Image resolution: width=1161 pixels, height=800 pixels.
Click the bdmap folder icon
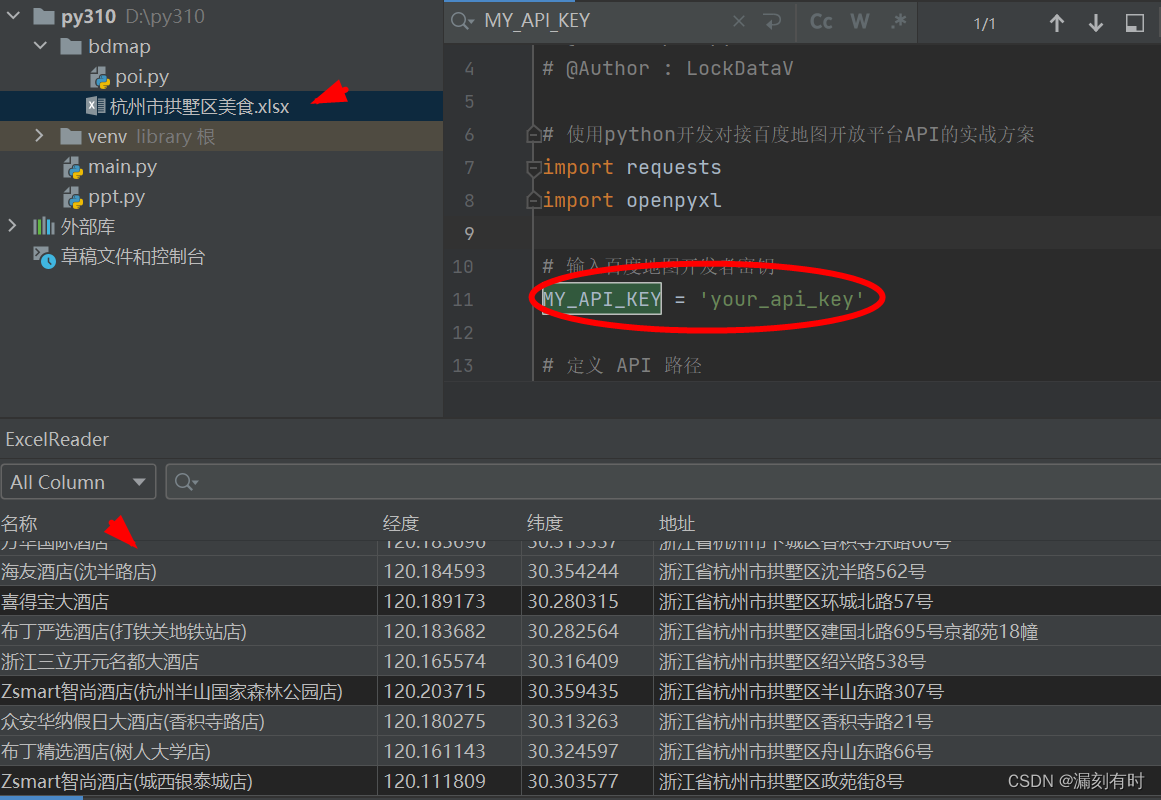(71, 47)
